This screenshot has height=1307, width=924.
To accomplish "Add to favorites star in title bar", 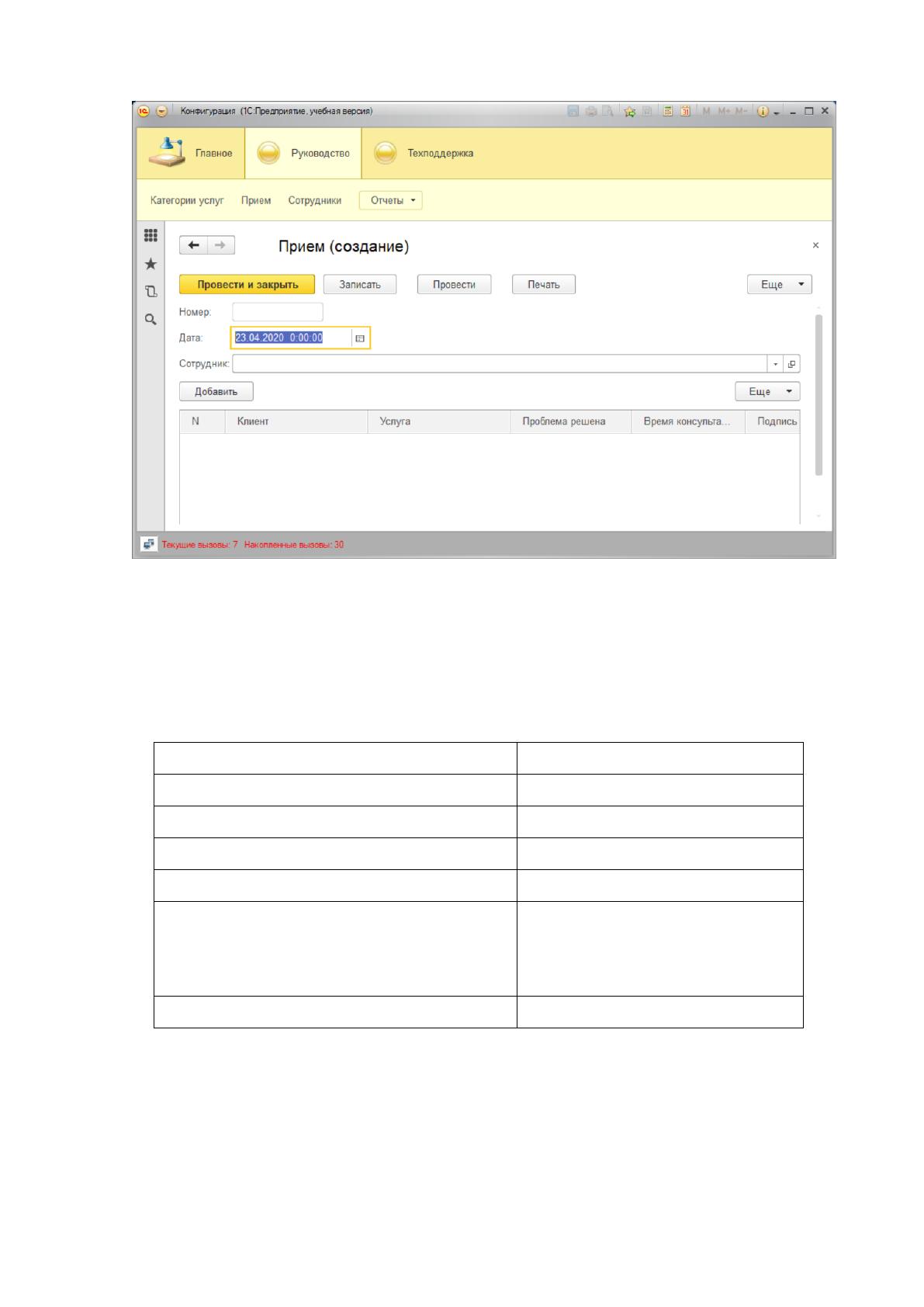I will 630,111.
